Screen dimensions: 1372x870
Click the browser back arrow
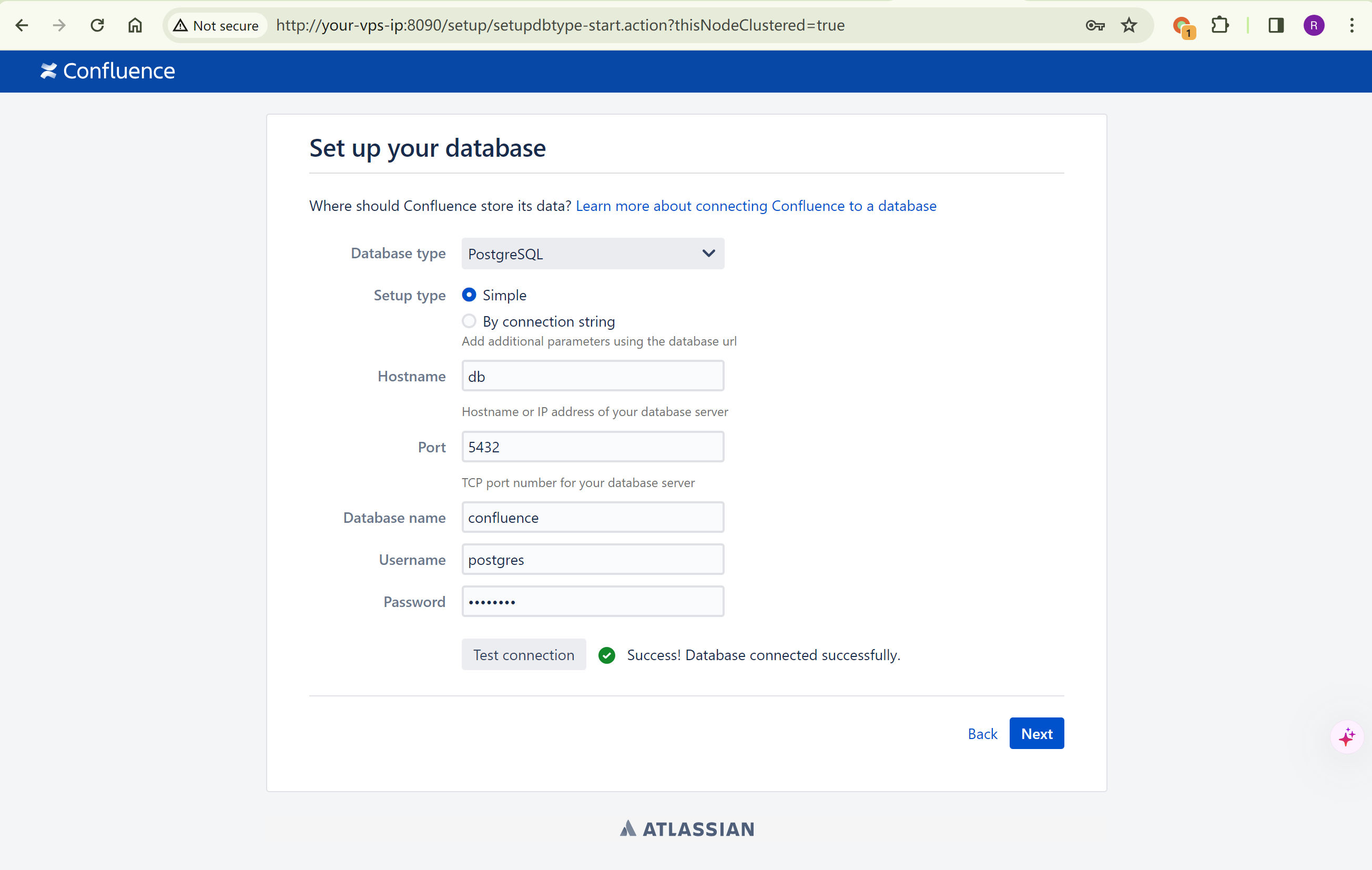[x=22, y=25]
